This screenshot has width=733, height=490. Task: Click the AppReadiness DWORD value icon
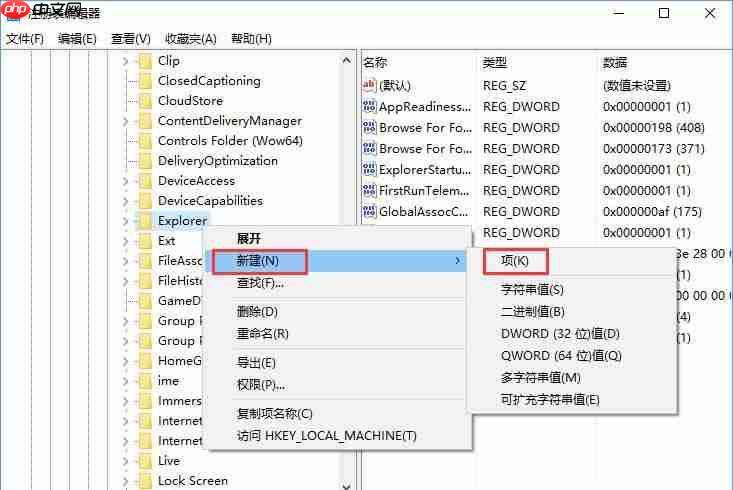[x=369, y=107]
